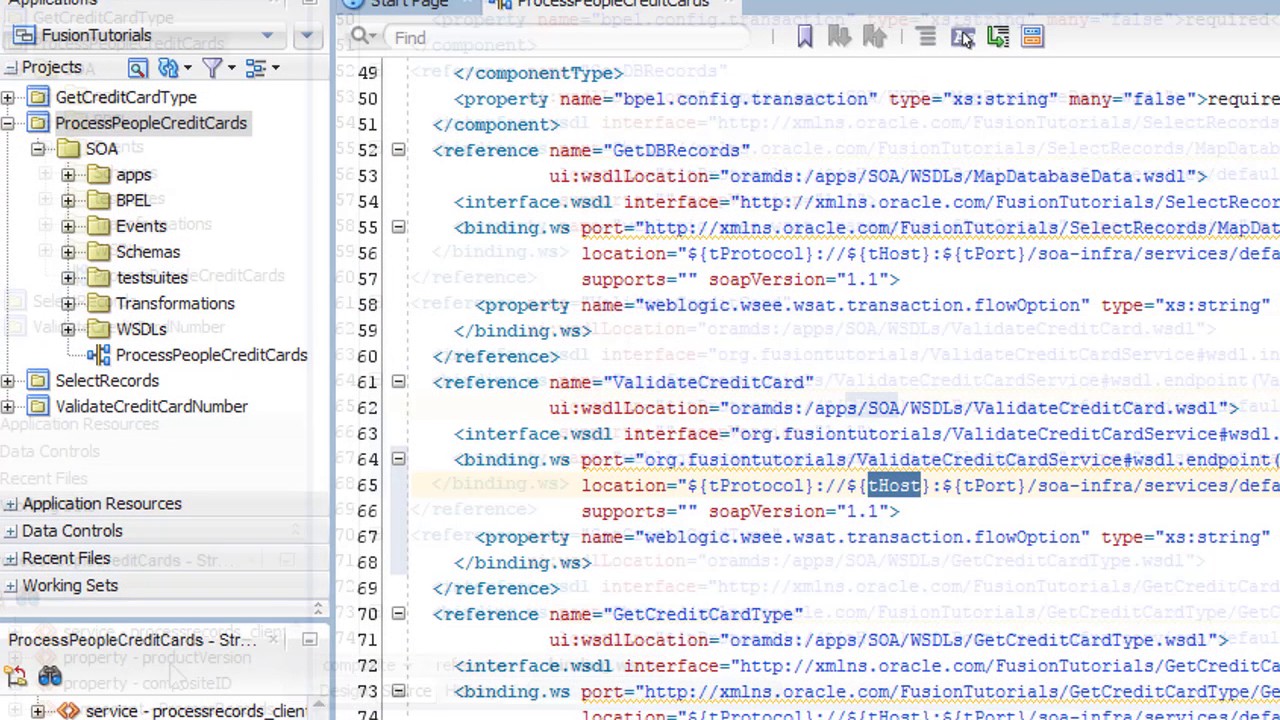Collapse the SOA folder node
Screen dimensions: 1280x720
[x=38, y=149]
